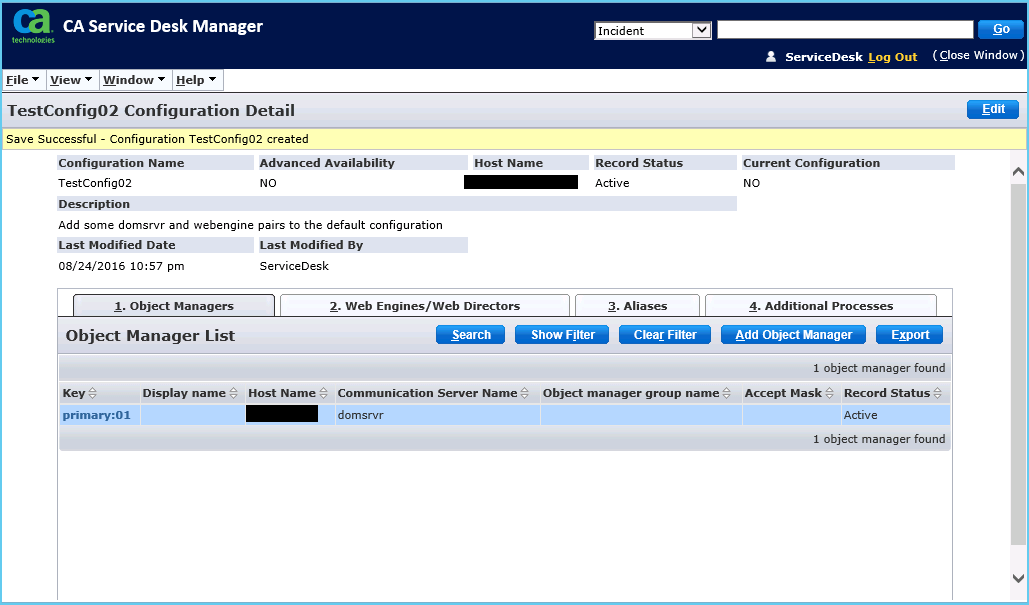Sort by Display name column arrows
The height and width of the screenshot is (605, 1029).
click(x=234, y=394)
